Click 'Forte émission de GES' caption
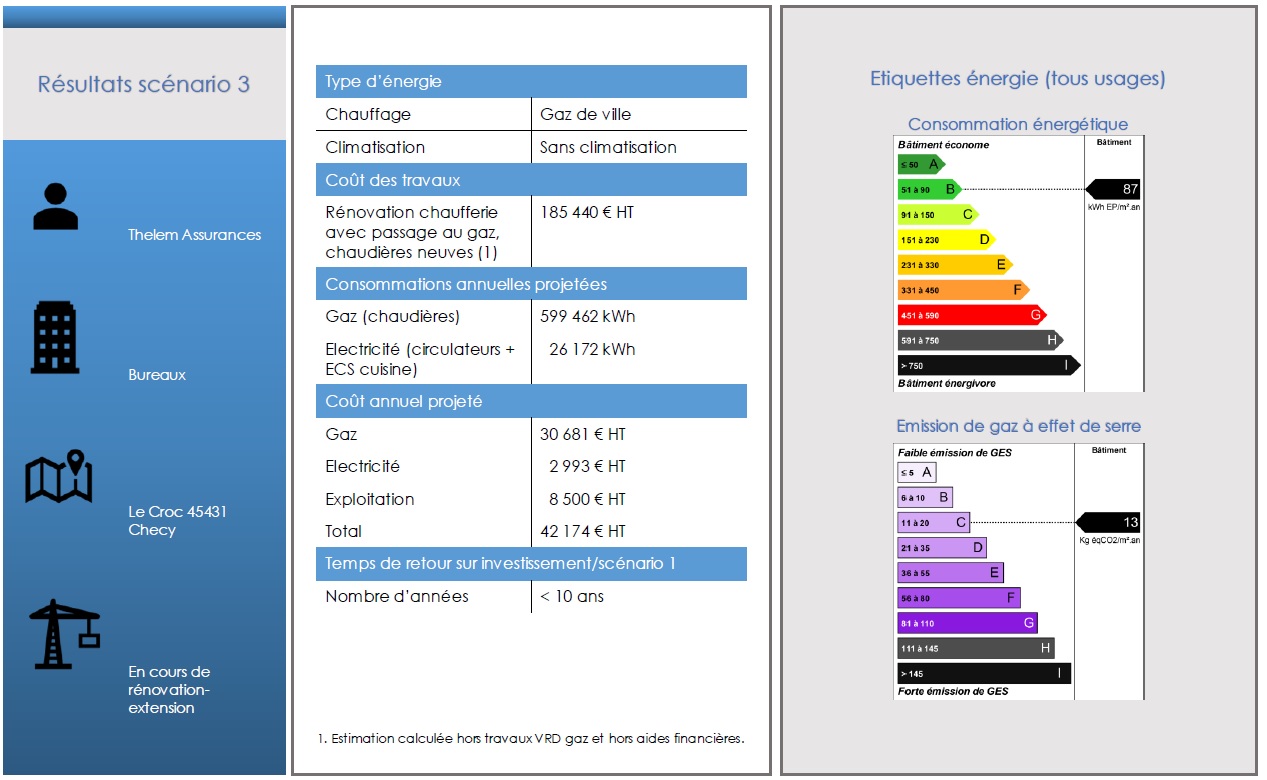Viewport: 1267px width, 780px height. [x=953, y=691]
